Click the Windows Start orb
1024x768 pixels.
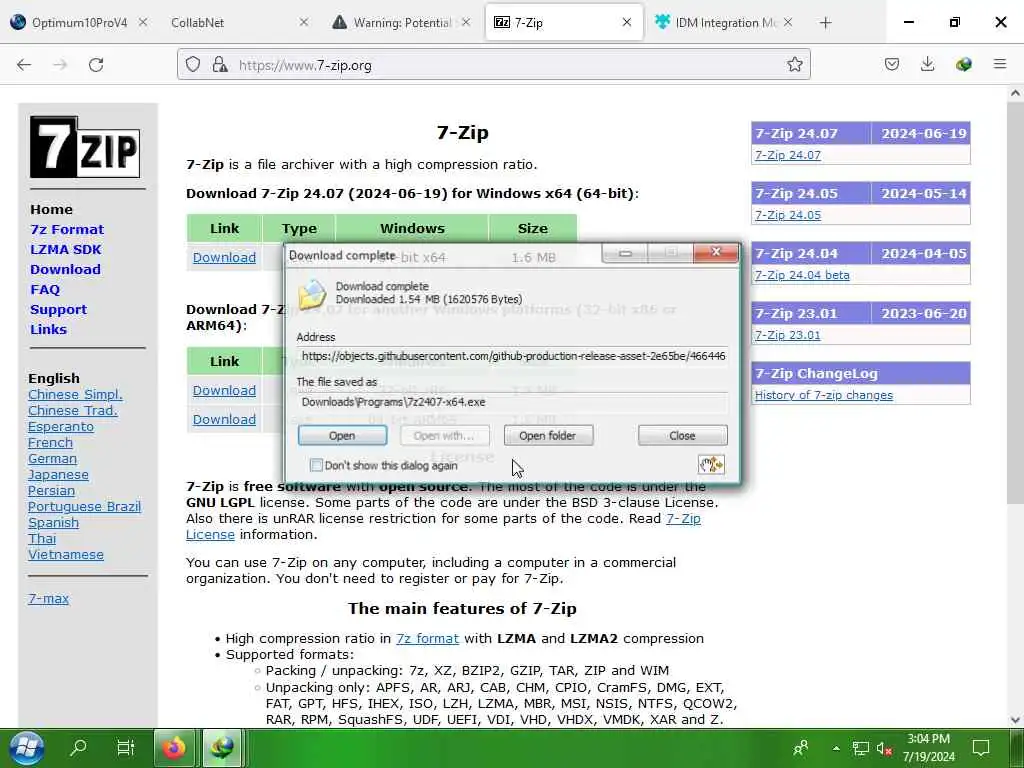pyautogui.click(x=27, y=748)
